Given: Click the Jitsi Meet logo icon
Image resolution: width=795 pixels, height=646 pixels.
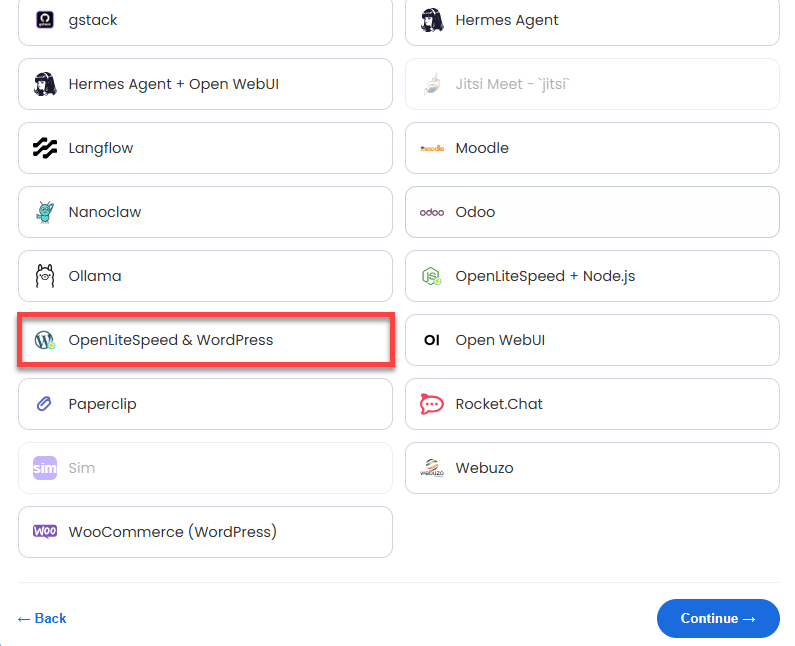Looking at the screenshot, I should coord(432,84).
